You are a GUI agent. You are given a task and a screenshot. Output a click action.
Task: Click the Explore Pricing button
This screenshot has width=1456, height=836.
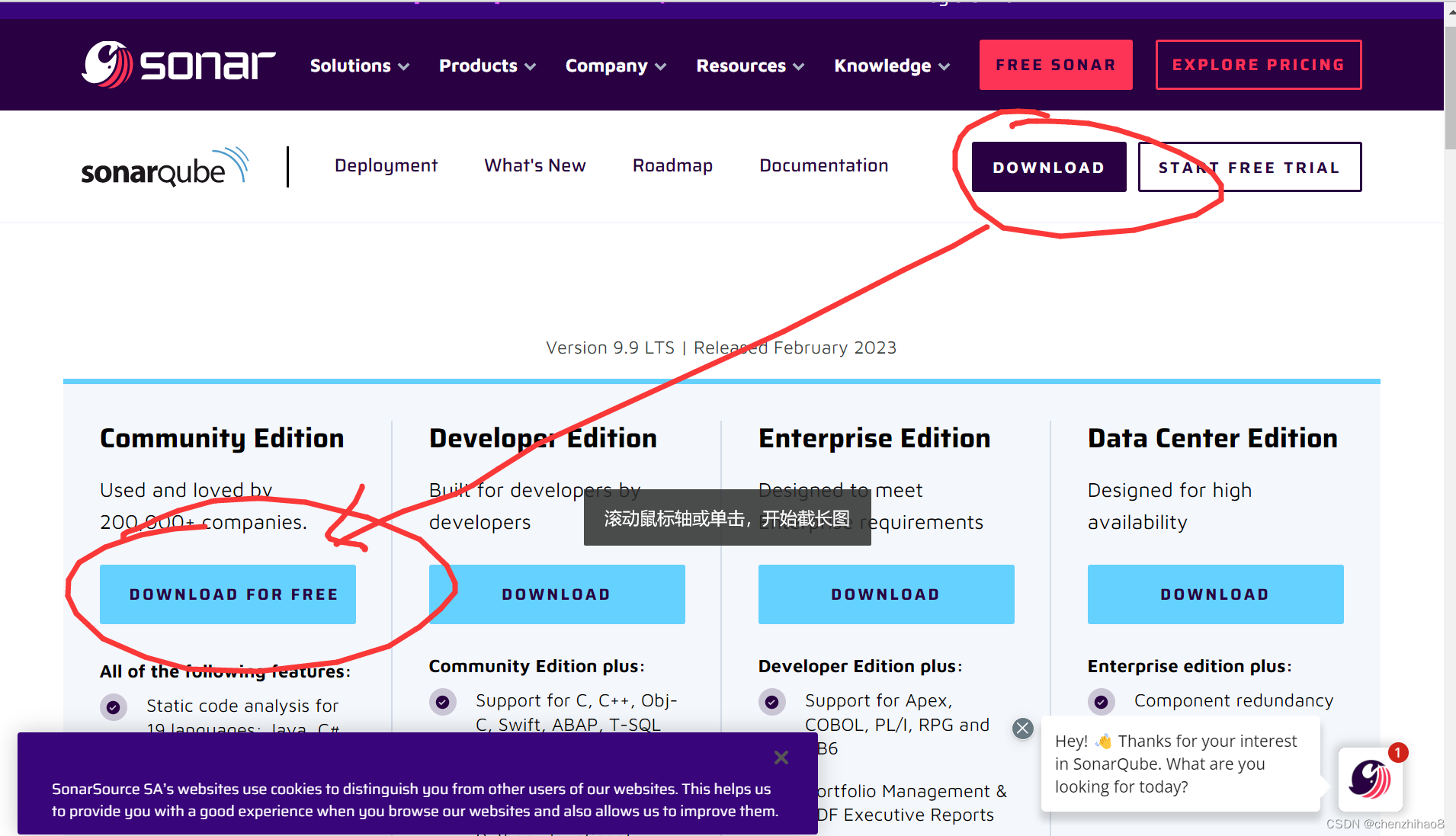tap(1258, 64)
